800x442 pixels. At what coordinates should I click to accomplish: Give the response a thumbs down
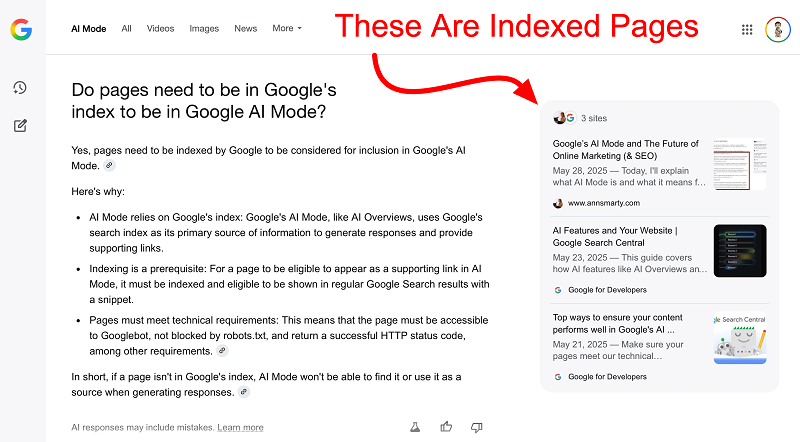477,427
